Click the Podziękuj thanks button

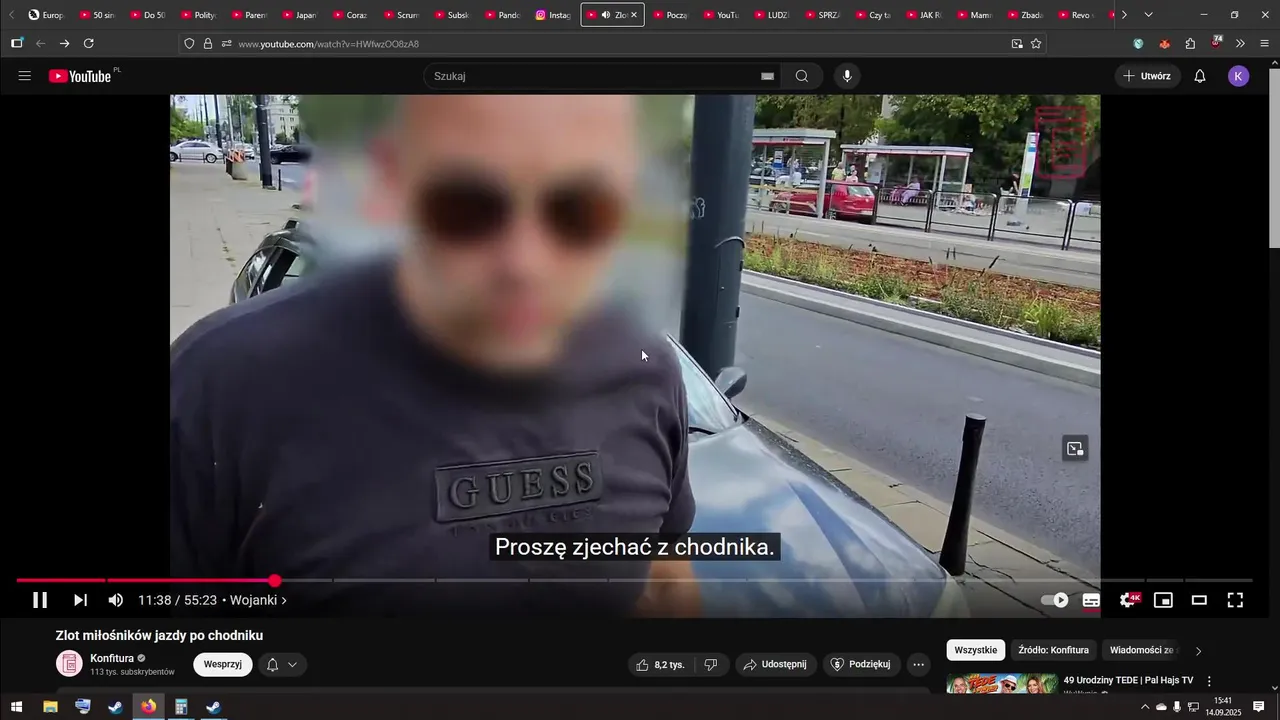[x=862, y=664]
